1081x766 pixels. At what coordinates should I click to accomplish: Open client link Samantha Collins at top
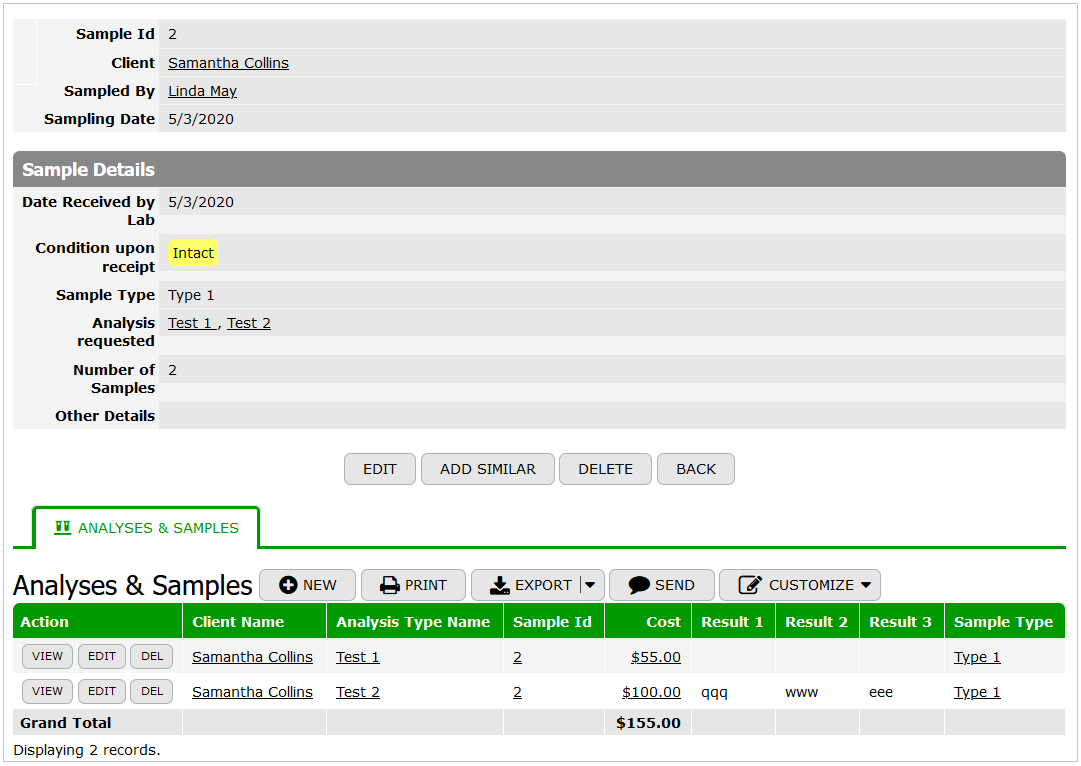tap(228, 63)
